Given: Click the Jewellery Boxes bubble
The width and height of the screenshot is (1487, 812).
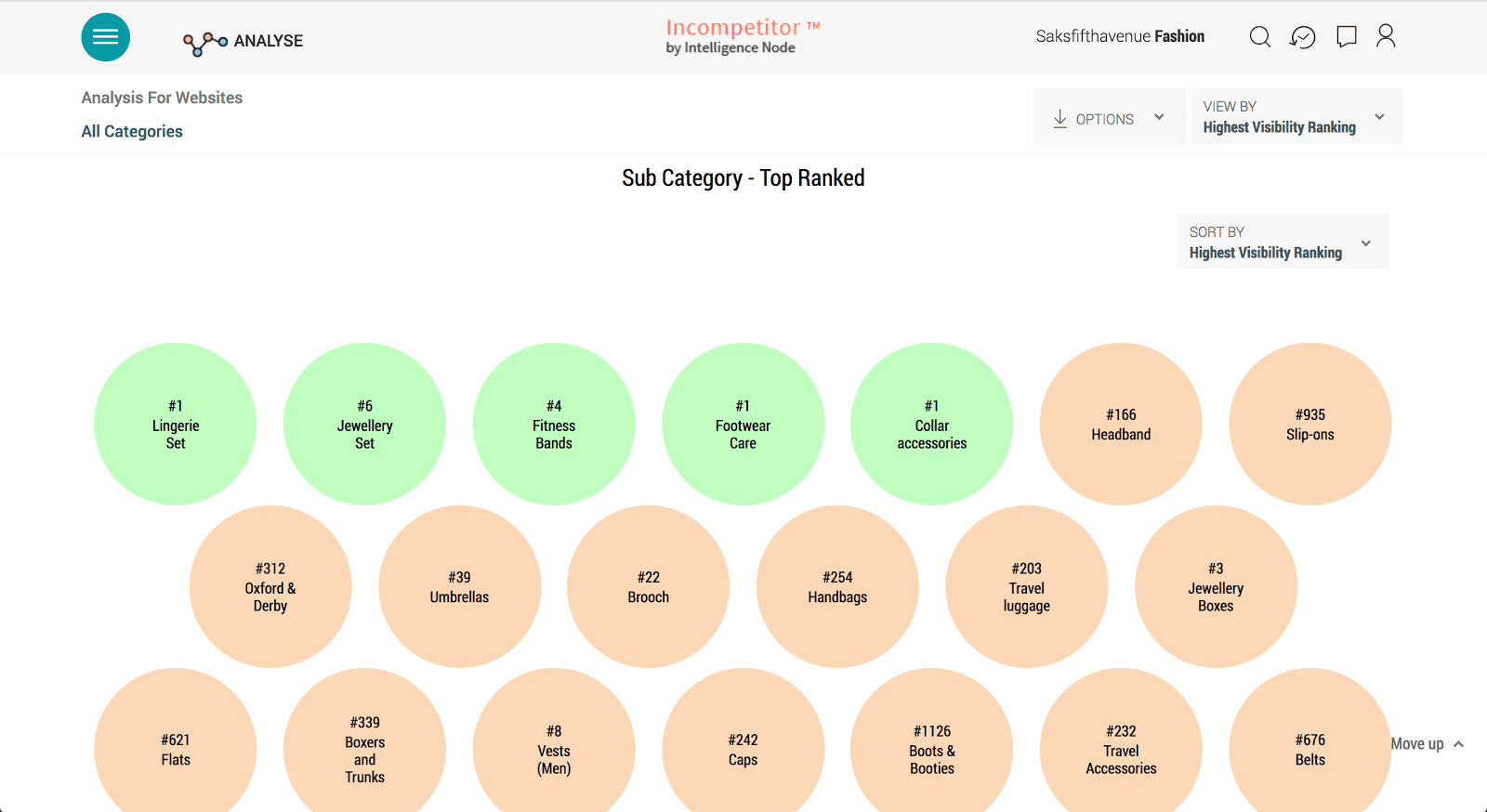Looking at the screenshot, I should click(1216, 587).
